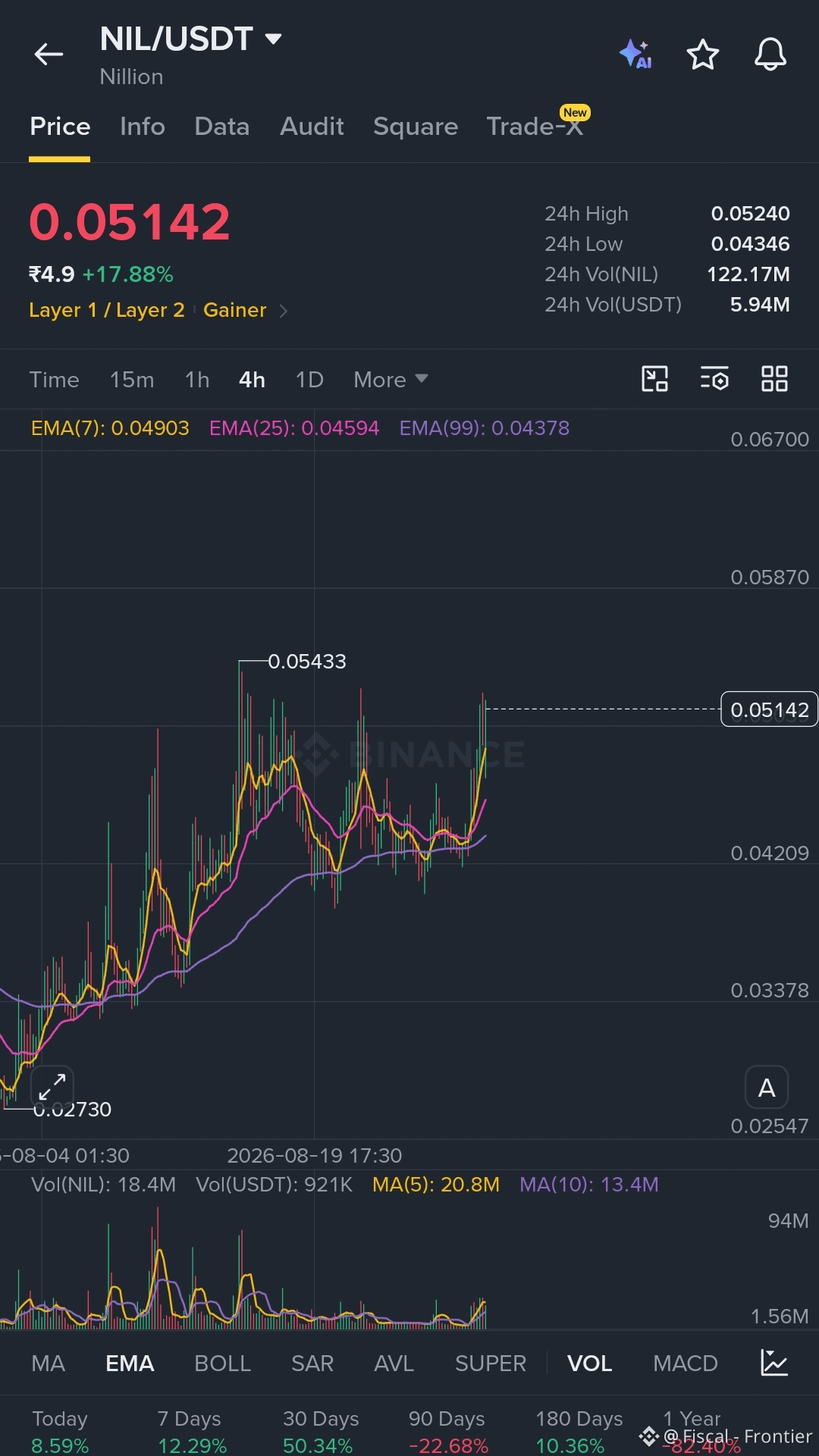The height and width of the screenshot is (1456, 819).
Task: Open chart drawing tools icon
Action: tap(654, 378)
